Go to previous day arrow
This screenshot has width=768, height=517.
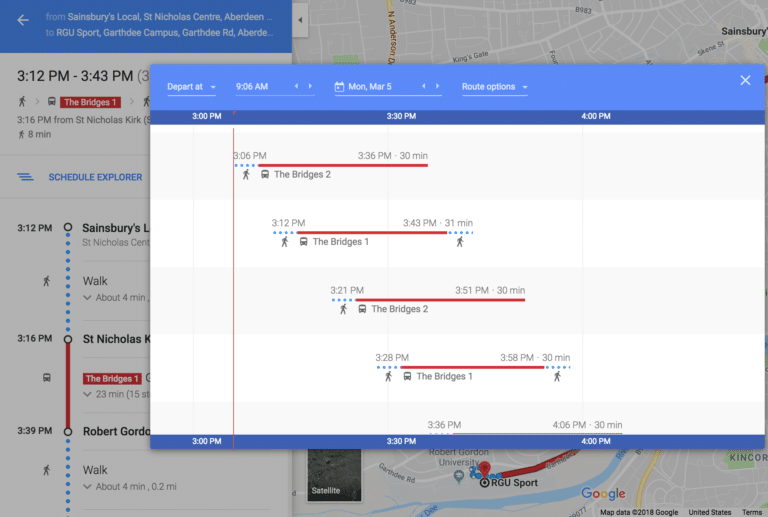point(424,86)
